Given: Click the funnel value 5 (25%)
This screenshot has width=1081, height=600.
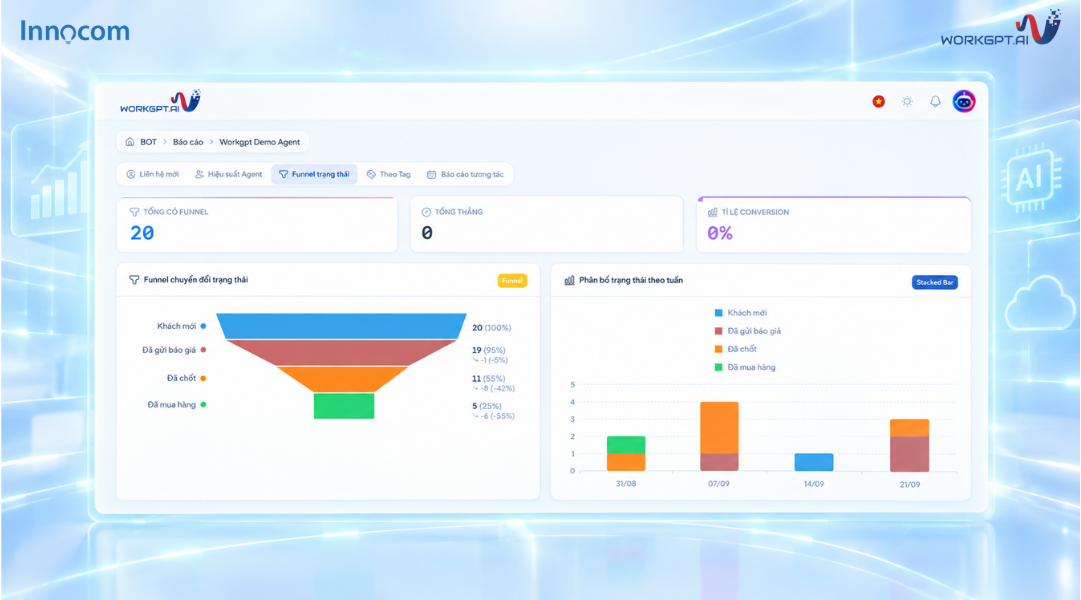Looking at the screenshot, I should (x=487, y=406).
